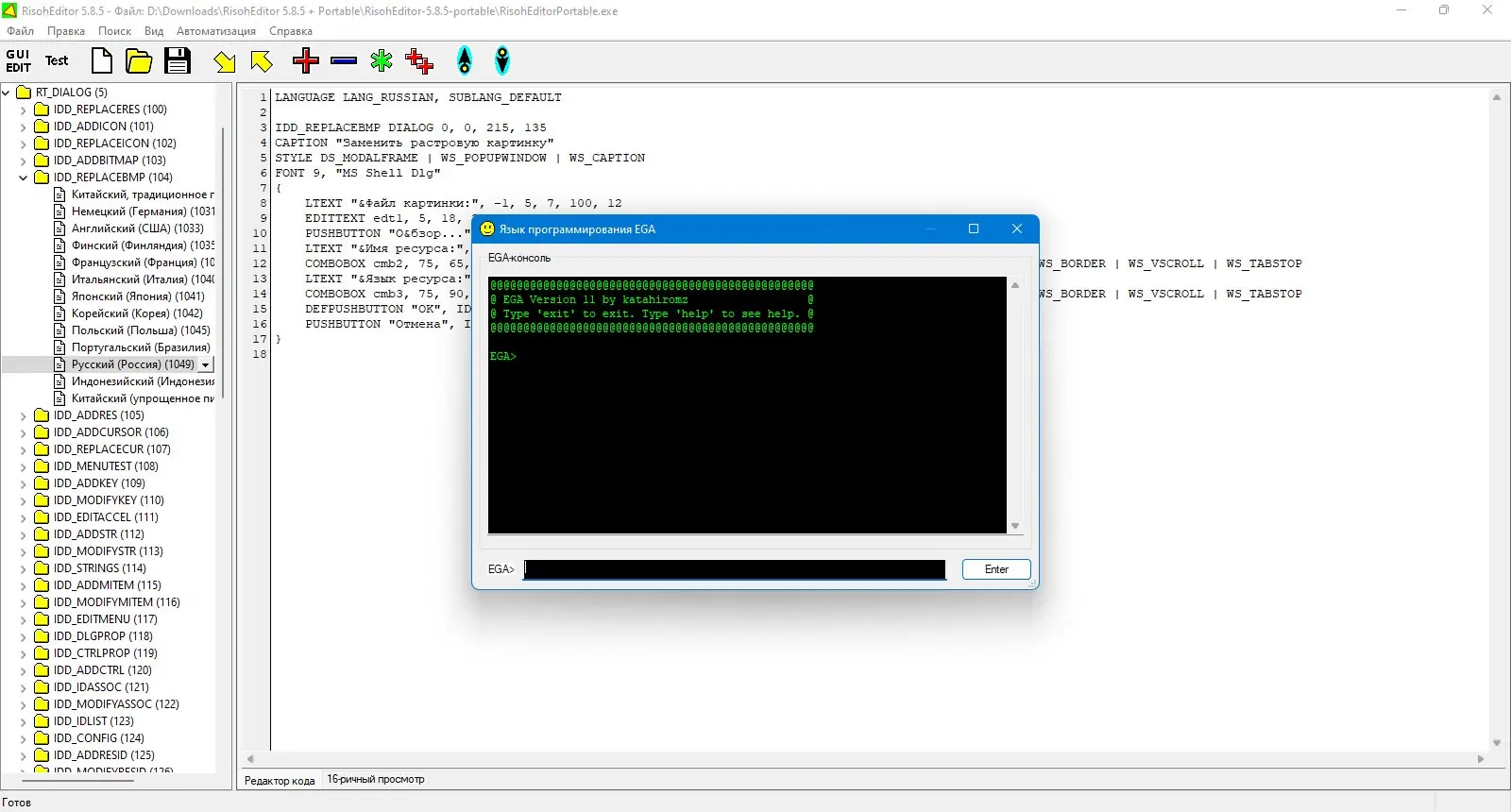Switch to the Редактор кода tab
Viewport: 1511px width, 812px height.
280,781
